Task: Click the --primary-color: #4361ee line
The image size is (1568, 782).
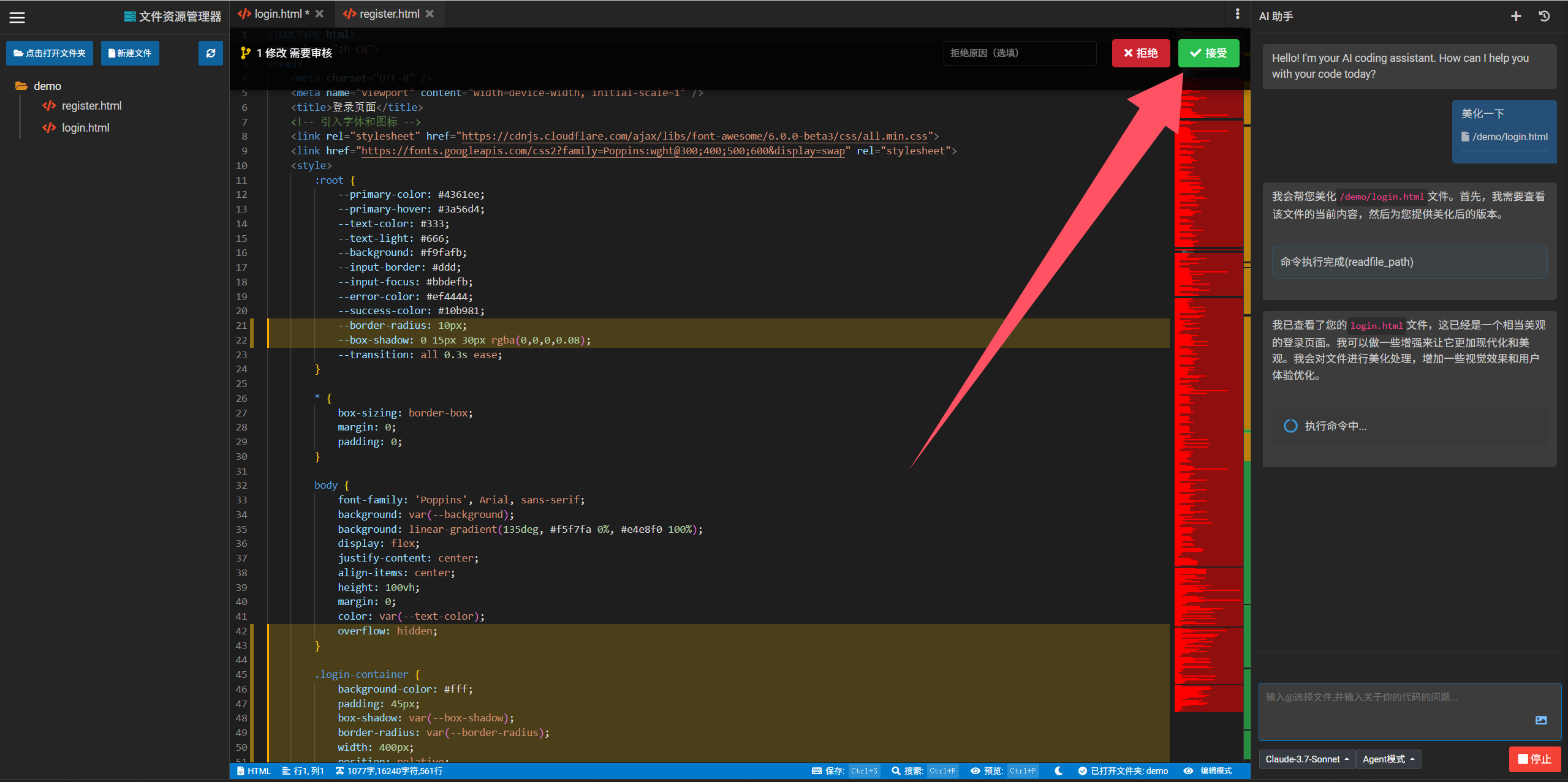Action: pyautogui.click(x=411, y=195)
